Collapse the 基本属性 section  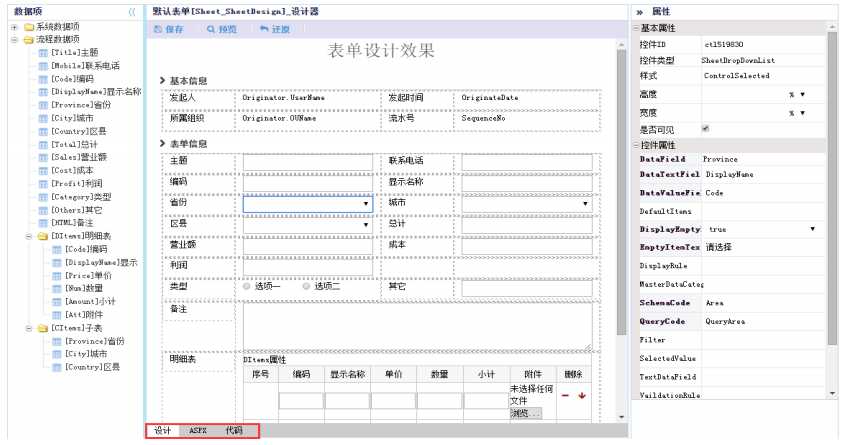tap(636, 28)
